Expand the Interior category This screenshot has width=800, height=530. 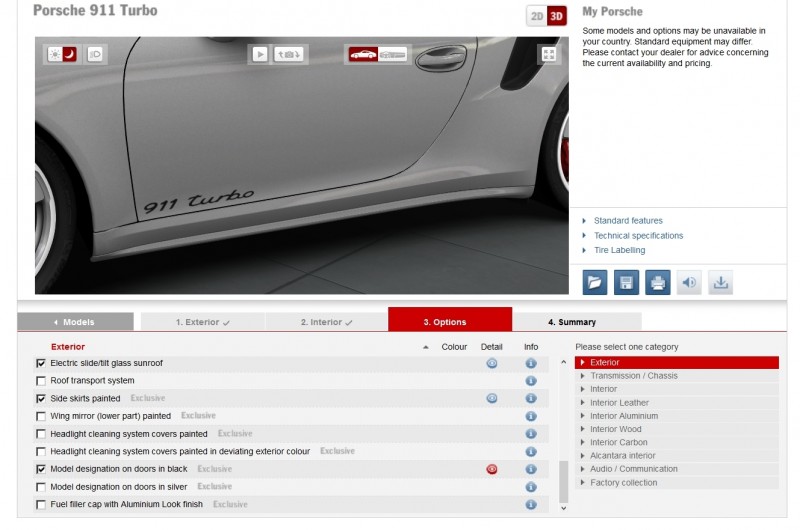pyautogui.click(x=677, y=389)
